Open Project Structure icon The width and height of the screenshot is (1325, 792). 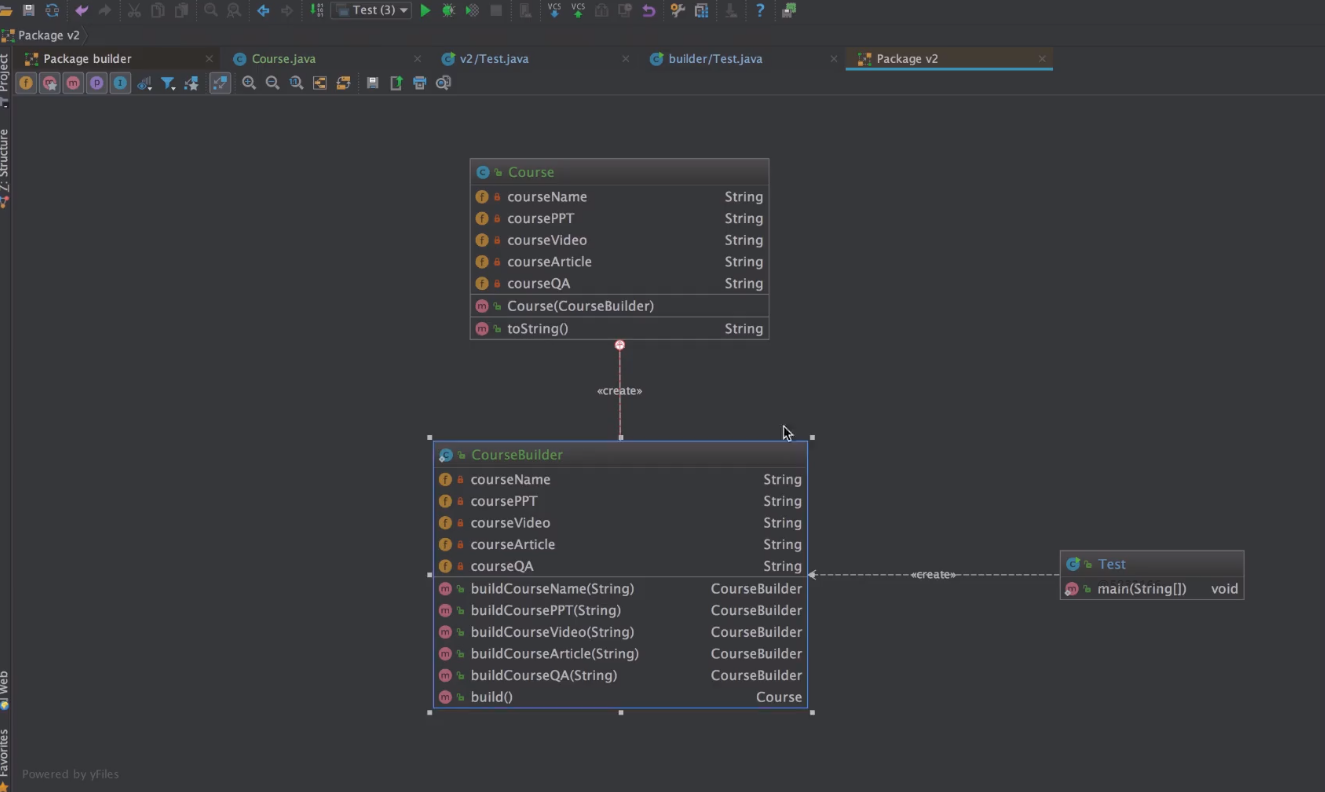tap(702, 10)
